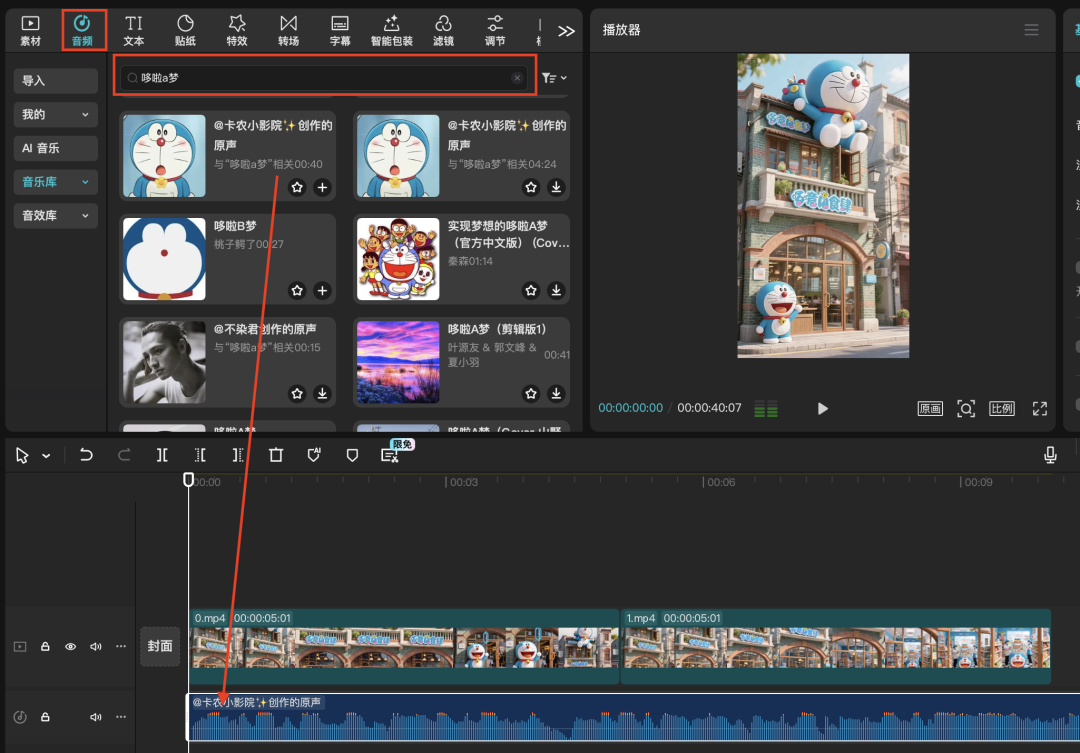Viewport: 1080px width, 753px height.
Task: Hide the video track with eye icon
Action: 71,647
